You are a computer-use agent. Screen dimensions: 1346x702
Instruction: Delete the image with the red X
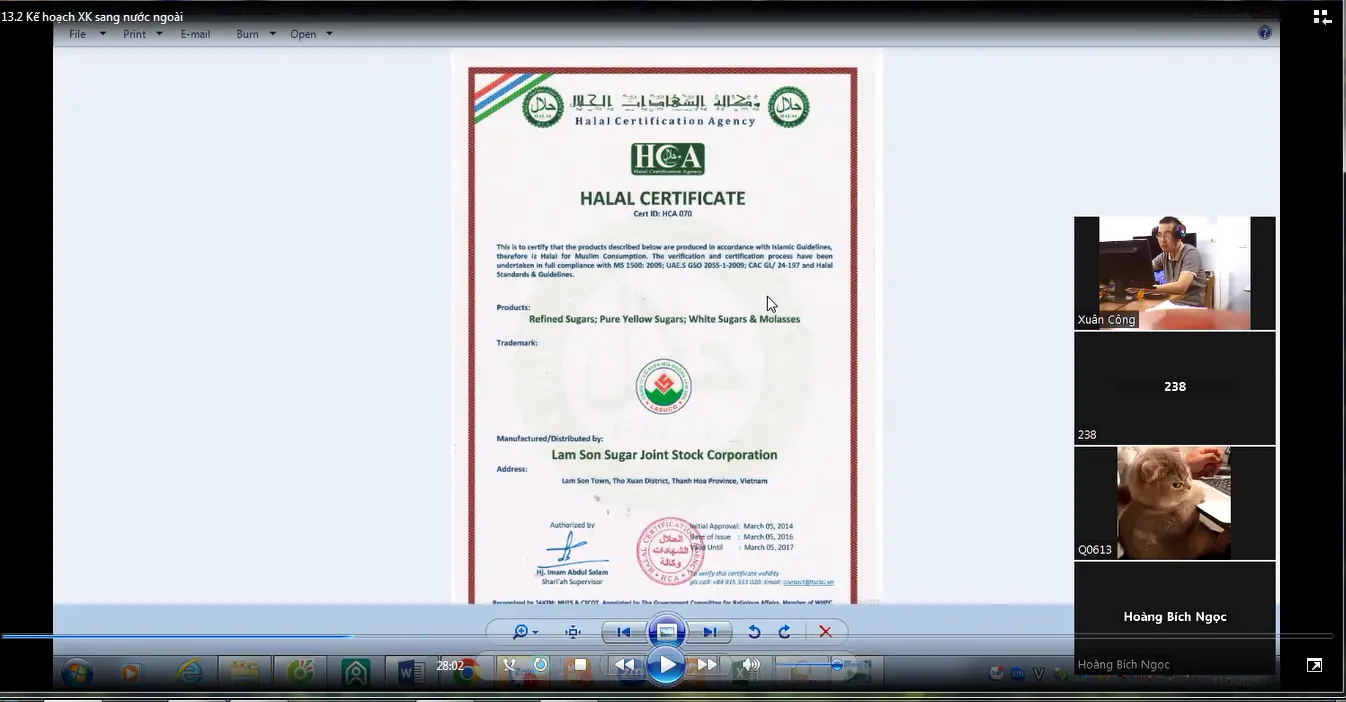click(825, 632)
